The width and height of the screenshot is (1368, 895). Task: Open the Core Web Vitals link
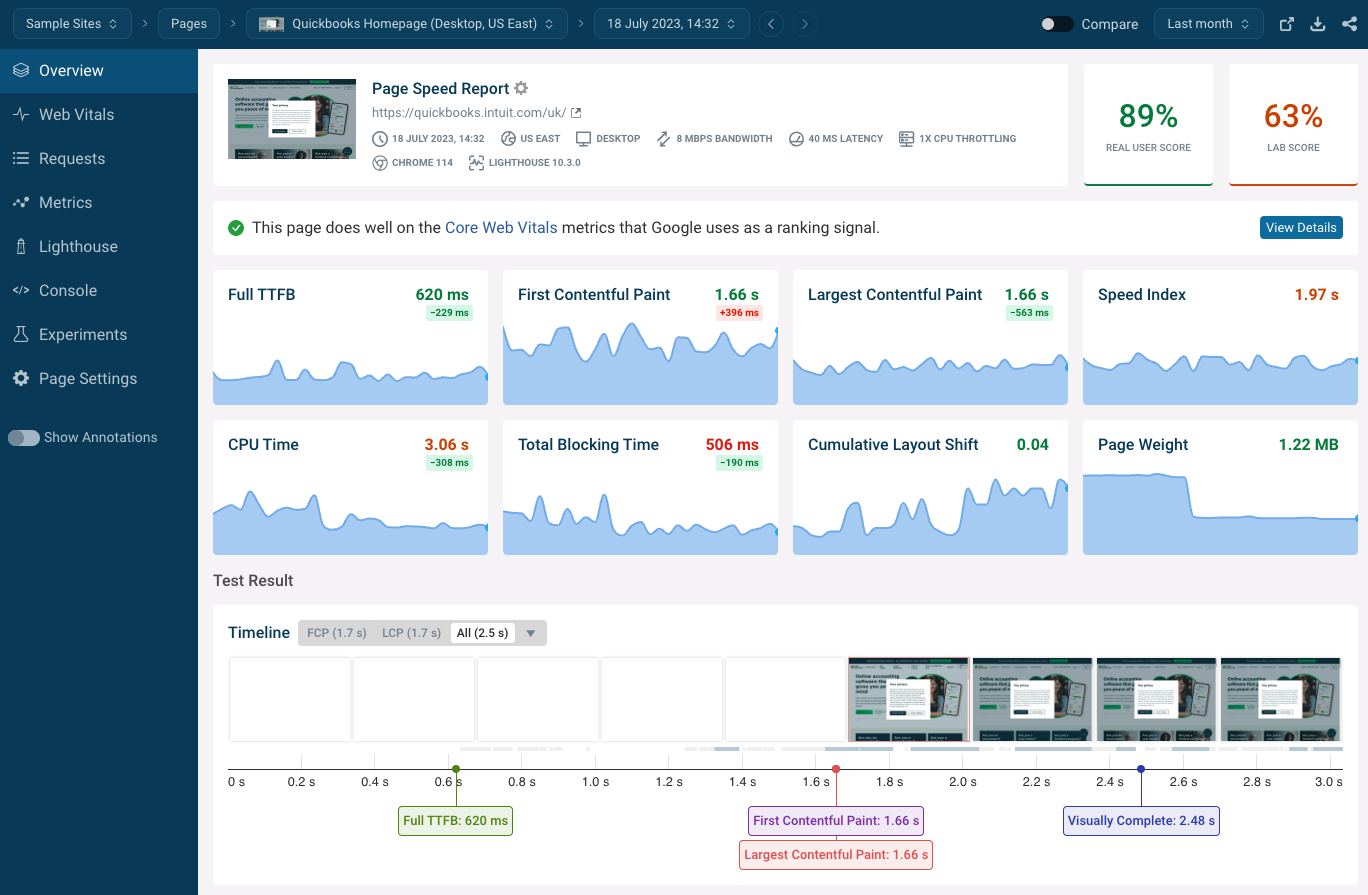tap(501, 228)
